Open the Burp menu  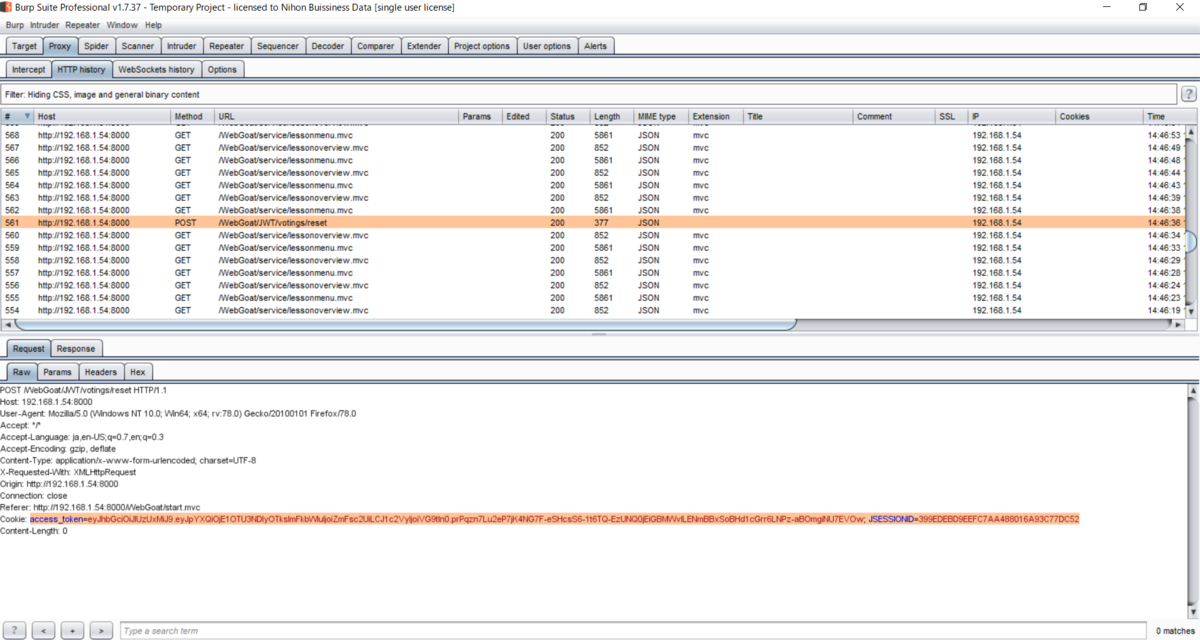coord(15,25)
